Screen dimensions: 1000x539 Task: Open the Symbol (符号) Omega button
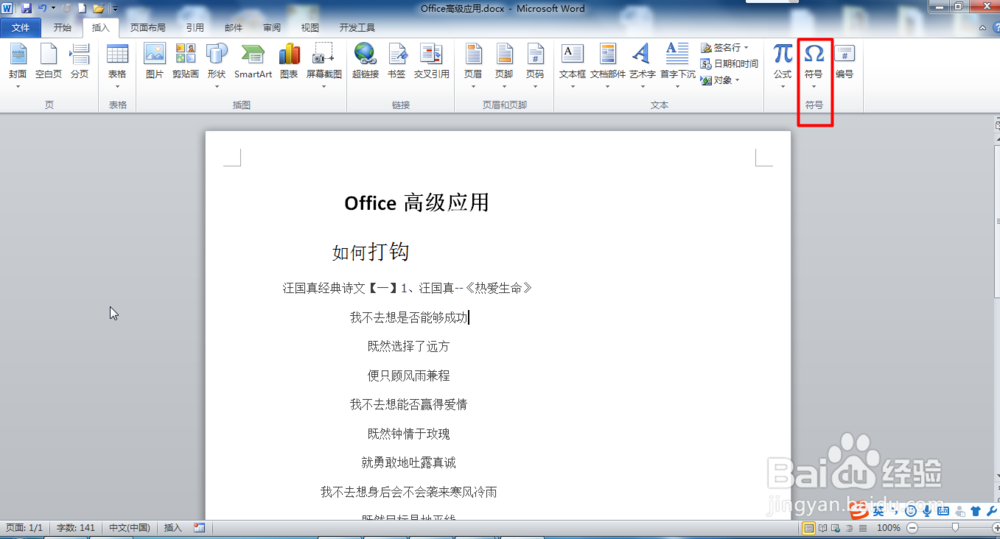point(814,61)
